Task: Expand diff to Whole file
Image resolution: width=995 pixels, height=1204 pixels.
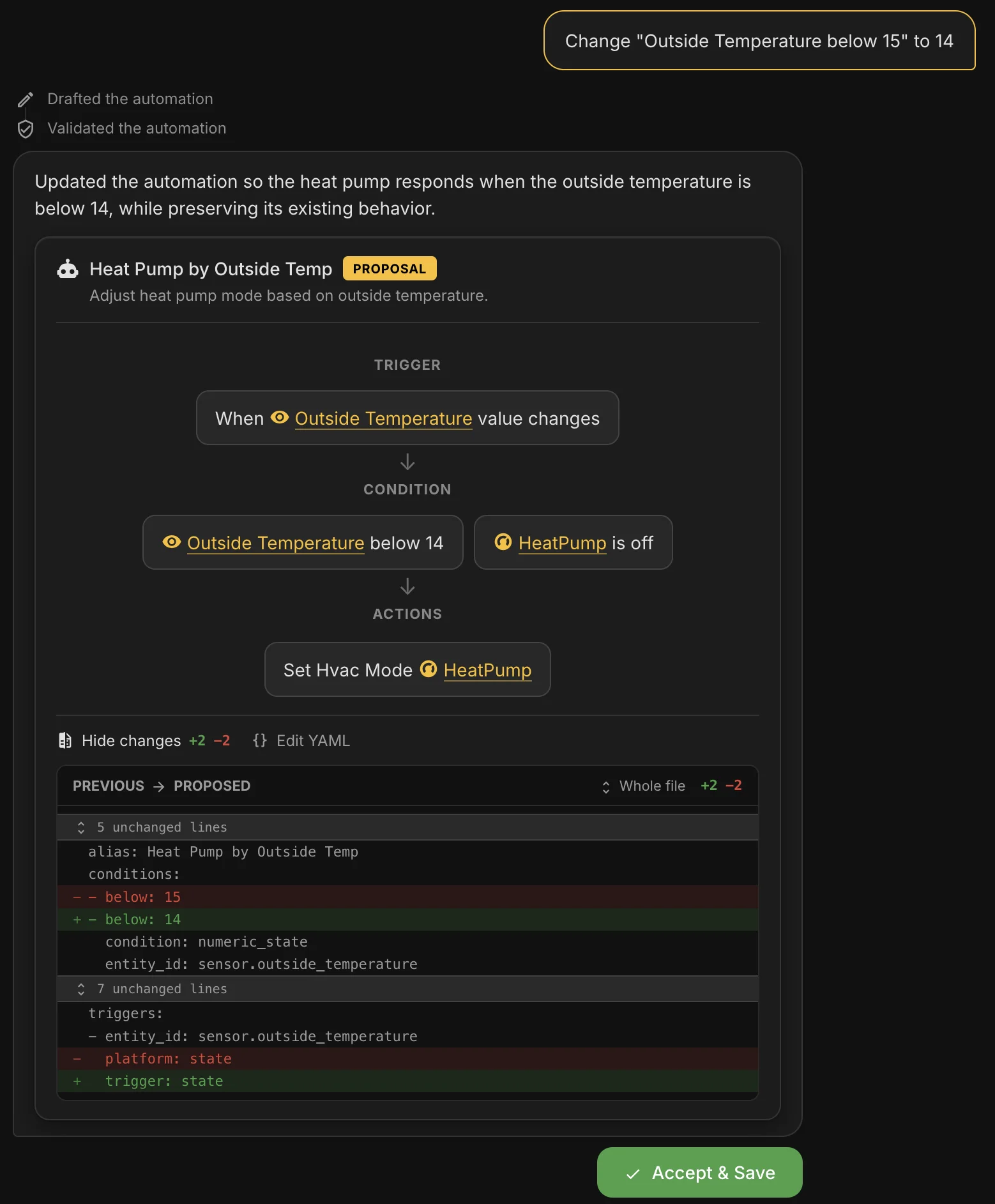Action: [x=643, y=786]
